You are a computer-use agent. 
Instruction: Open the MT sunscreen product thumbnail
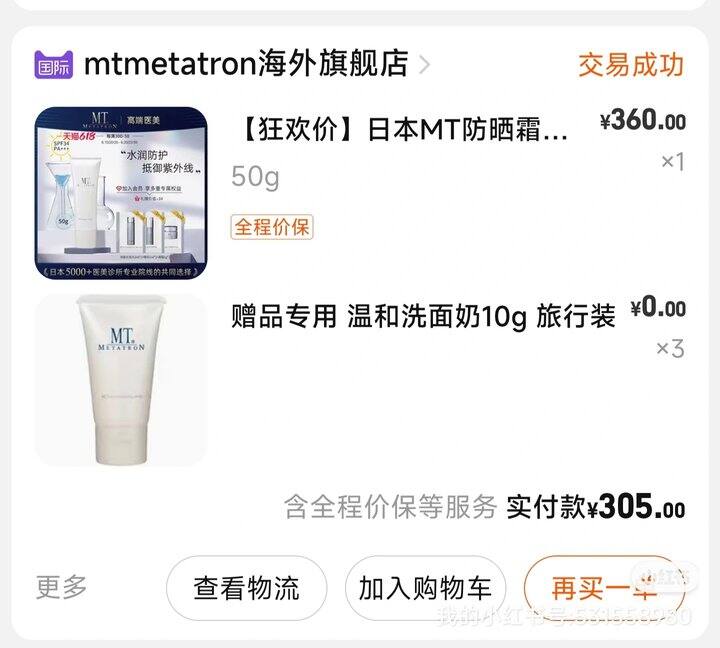coord(121,193)
